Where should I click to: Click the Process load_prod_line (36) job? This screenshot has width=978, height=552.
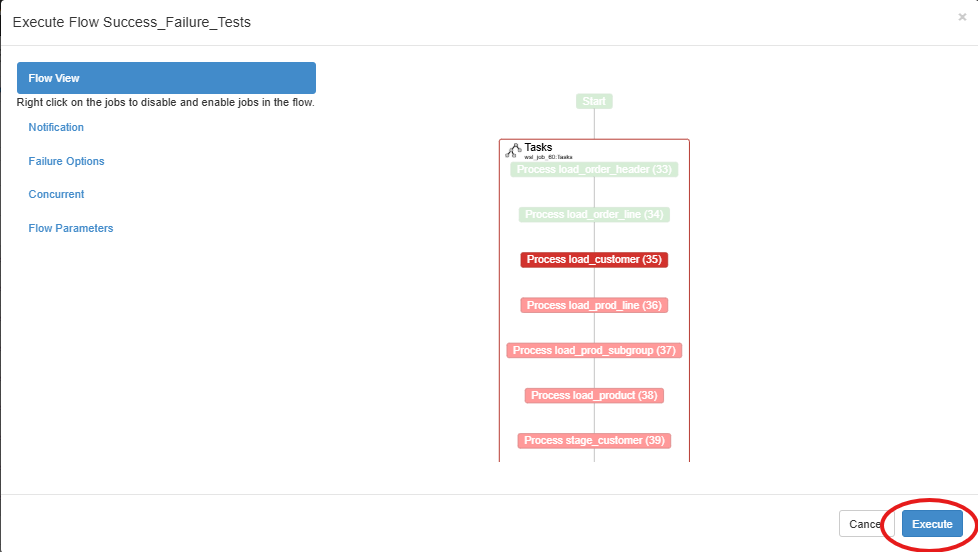click(594, 305)
